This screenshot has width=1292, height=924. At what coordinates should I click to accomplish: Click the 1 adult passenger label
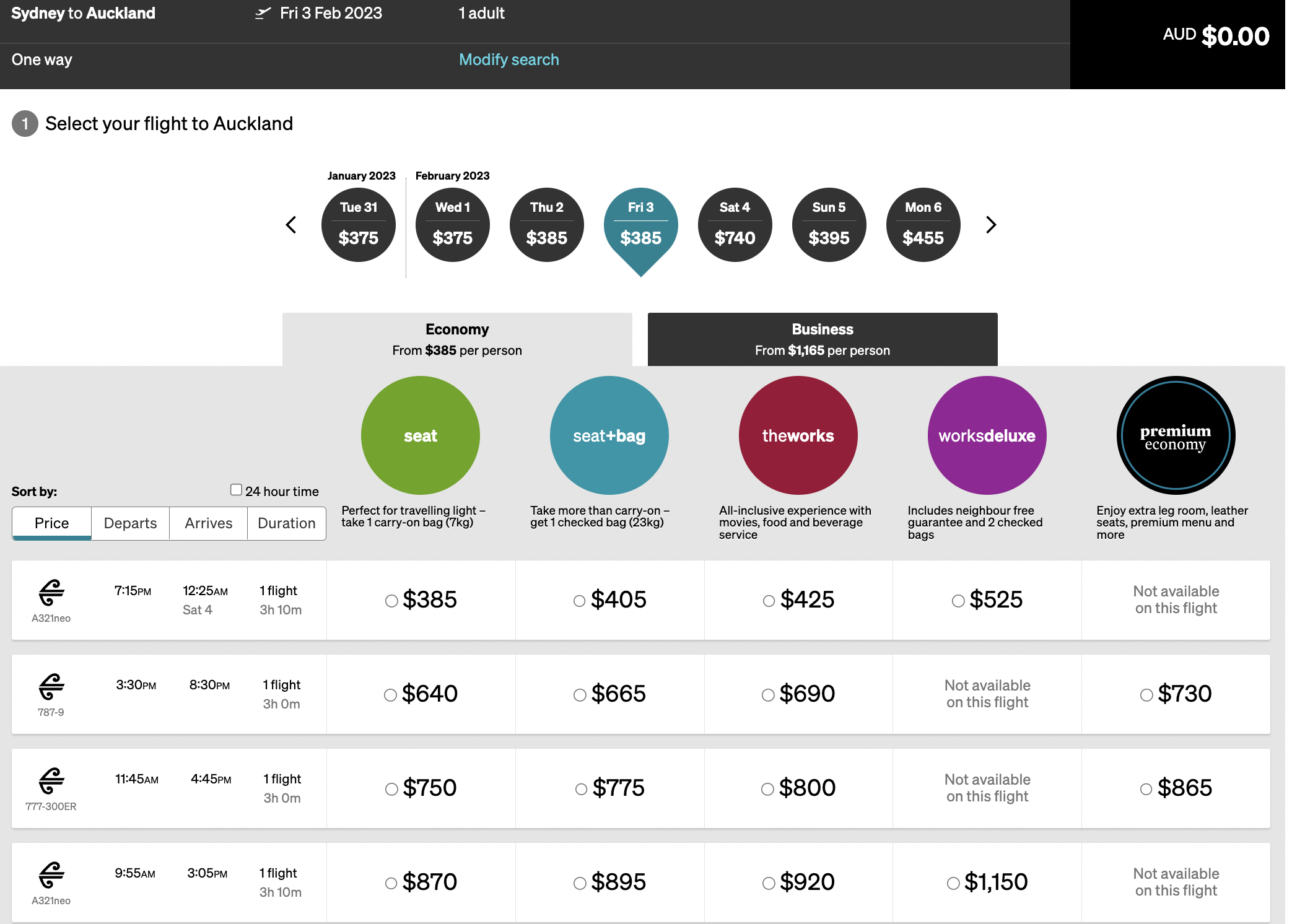[481, 13]
